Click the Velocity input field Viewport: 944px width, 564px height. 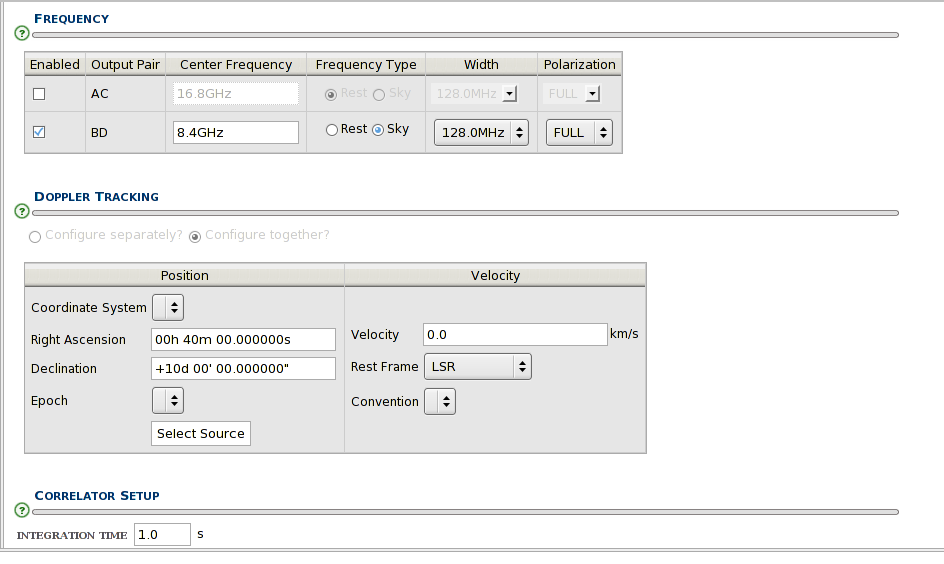coord(515,335)
